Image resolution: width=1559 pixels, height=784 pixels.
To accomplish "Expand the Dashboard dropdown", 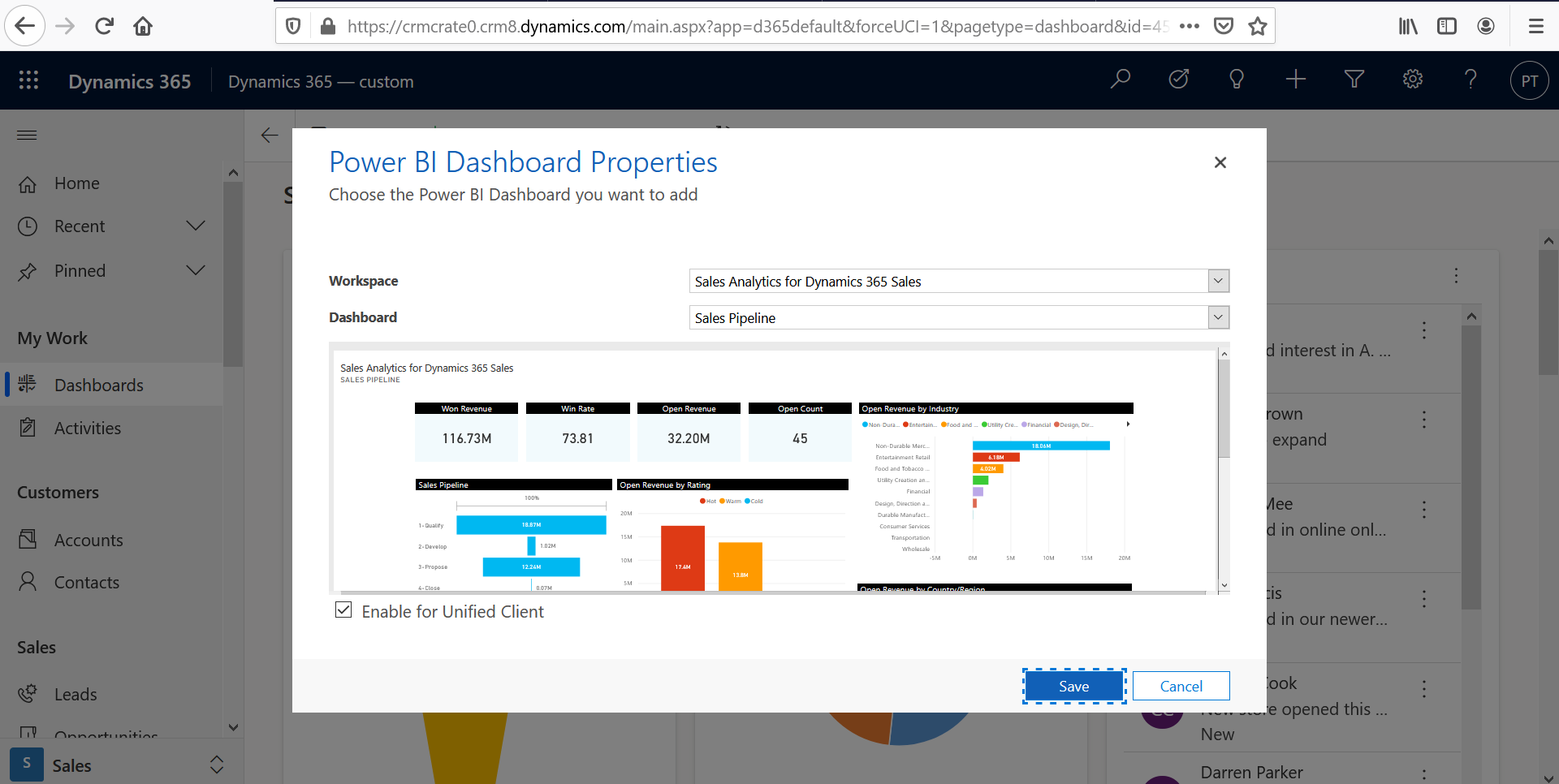I will [1218, 317].
